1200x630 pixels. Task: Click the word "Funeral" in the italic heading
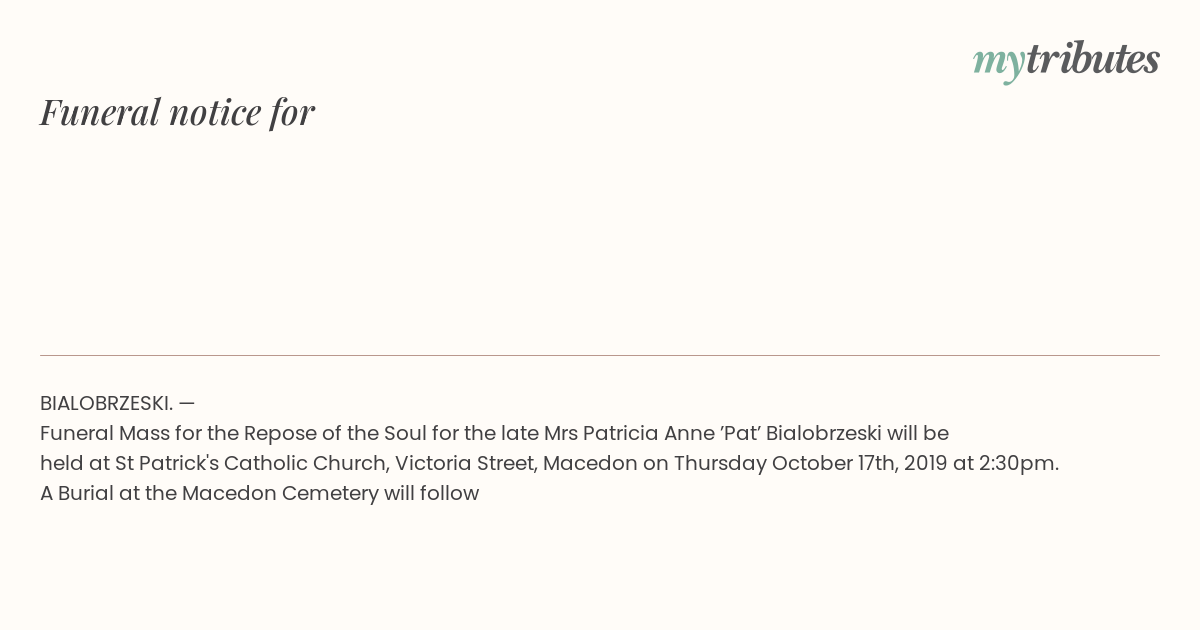pyautogui.click(x=100, y=112)
